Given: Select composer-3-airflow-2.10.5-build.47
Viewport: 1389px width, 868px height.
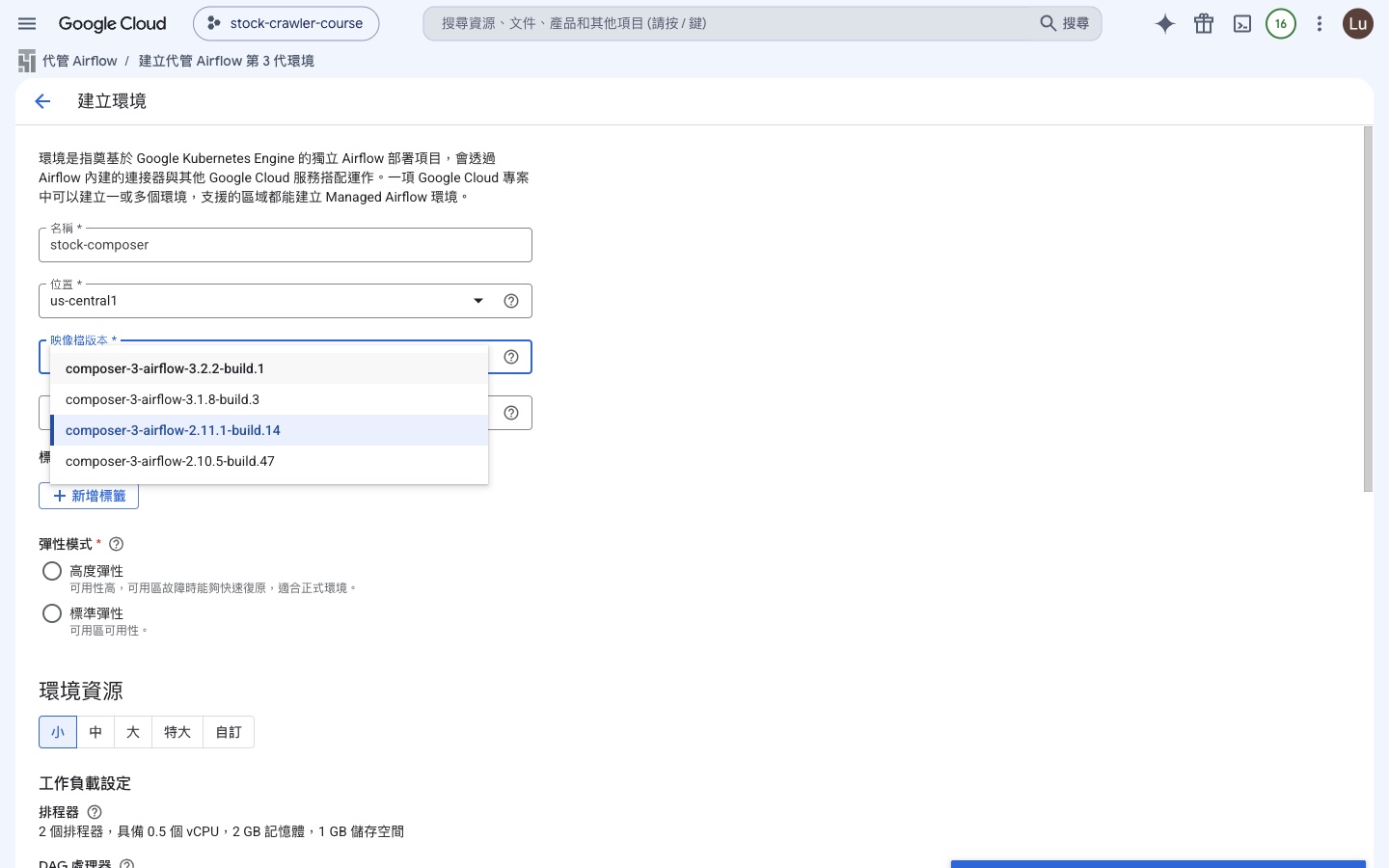Looking at the screenshot, I should tap(269, 461).
